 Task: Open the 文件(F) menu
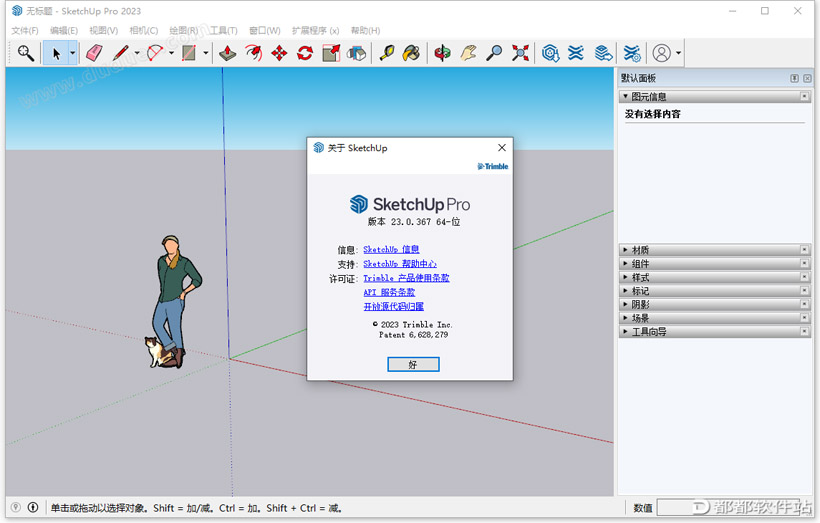point(25,30)
